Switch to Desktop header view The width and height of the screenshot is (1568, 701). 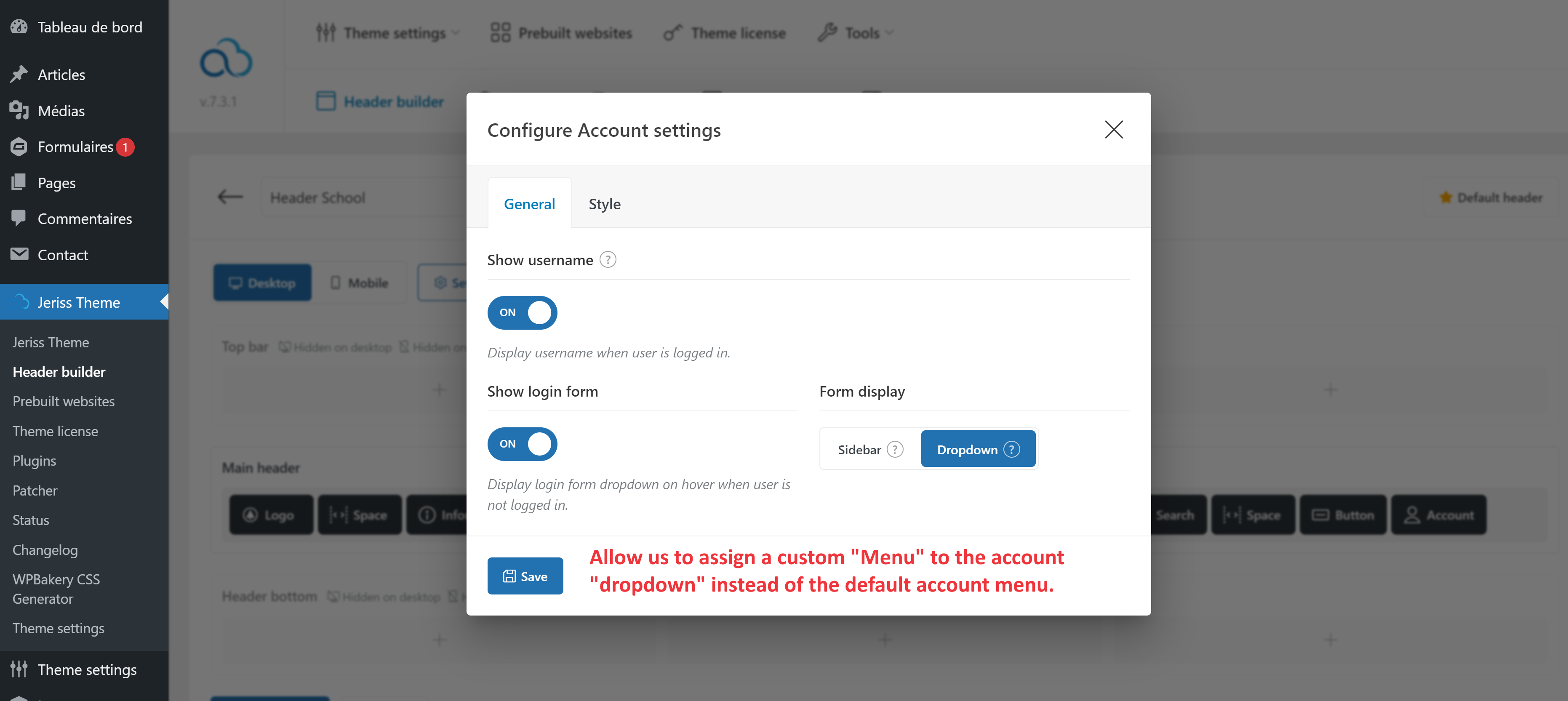point(262,283)
